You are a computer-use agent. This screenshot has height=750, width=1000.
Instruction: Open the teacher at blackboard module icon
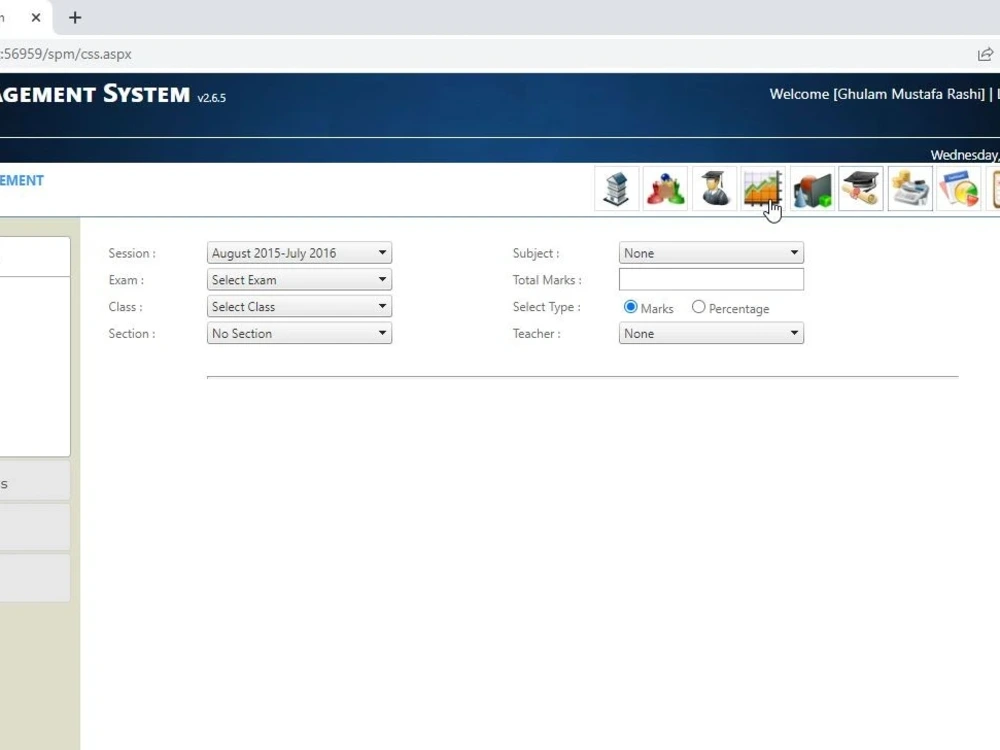tap(812, 189)
